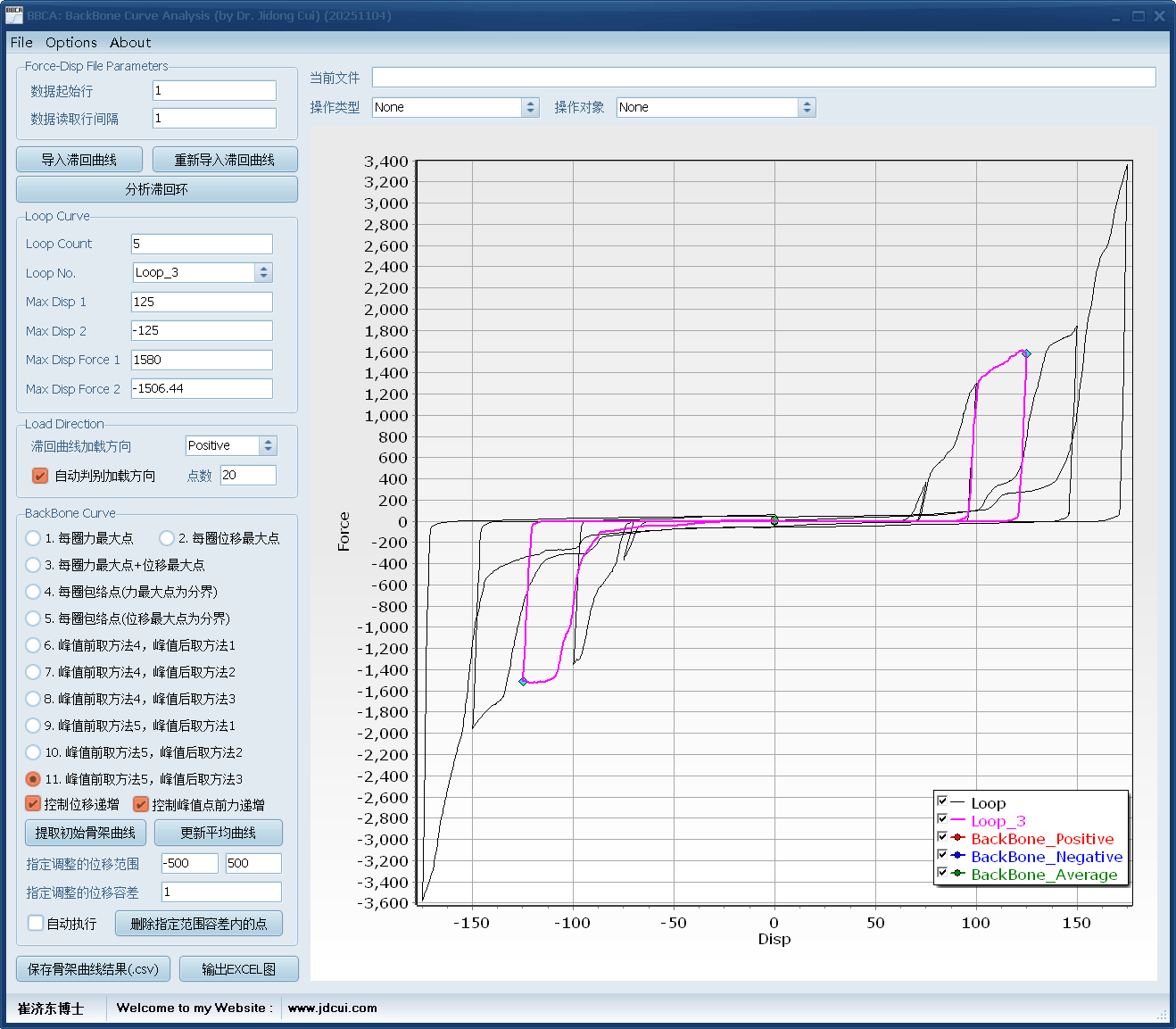Image resolution: width=1176 pixels, height=1029 pixels.
Task: Toggle the Loop legend checkbox
Action: tap(942, 801)
